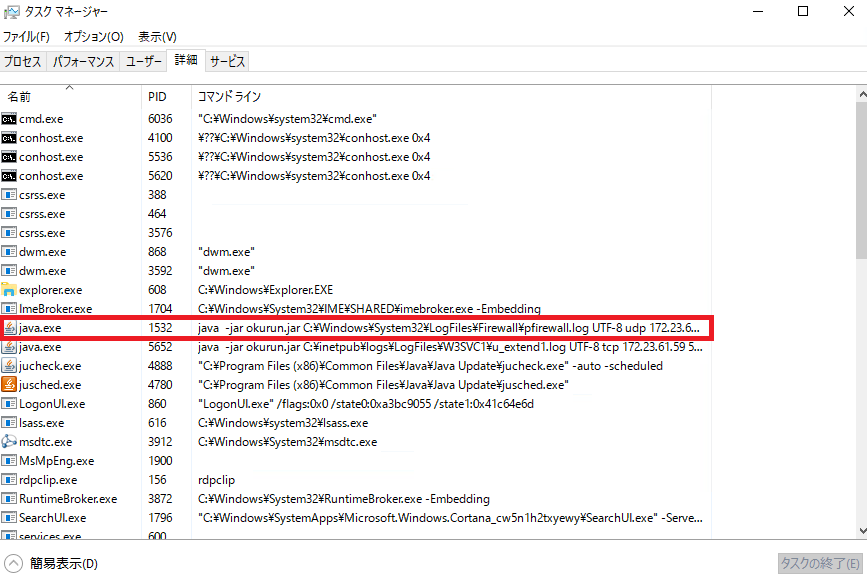Open the 表示(V) menu

pos(157,37)
